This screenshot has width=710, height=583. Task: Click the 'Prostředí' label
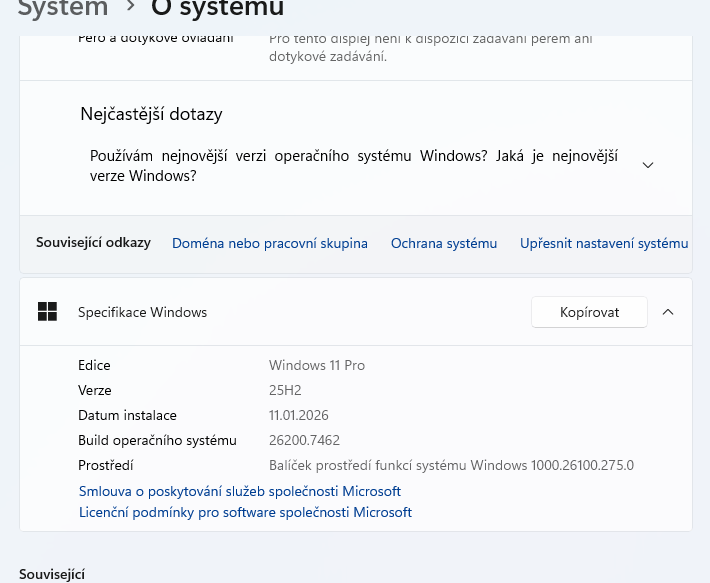coord(106,465)
